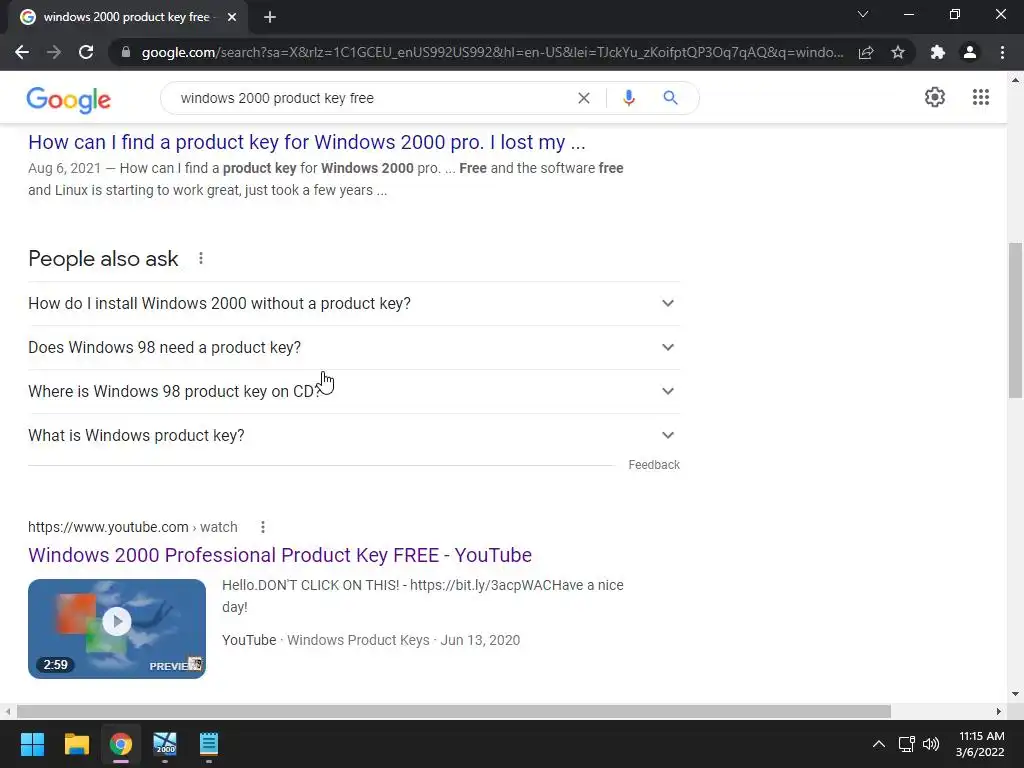
Task: Open Google quick settings gear
Action: point(935,97)
